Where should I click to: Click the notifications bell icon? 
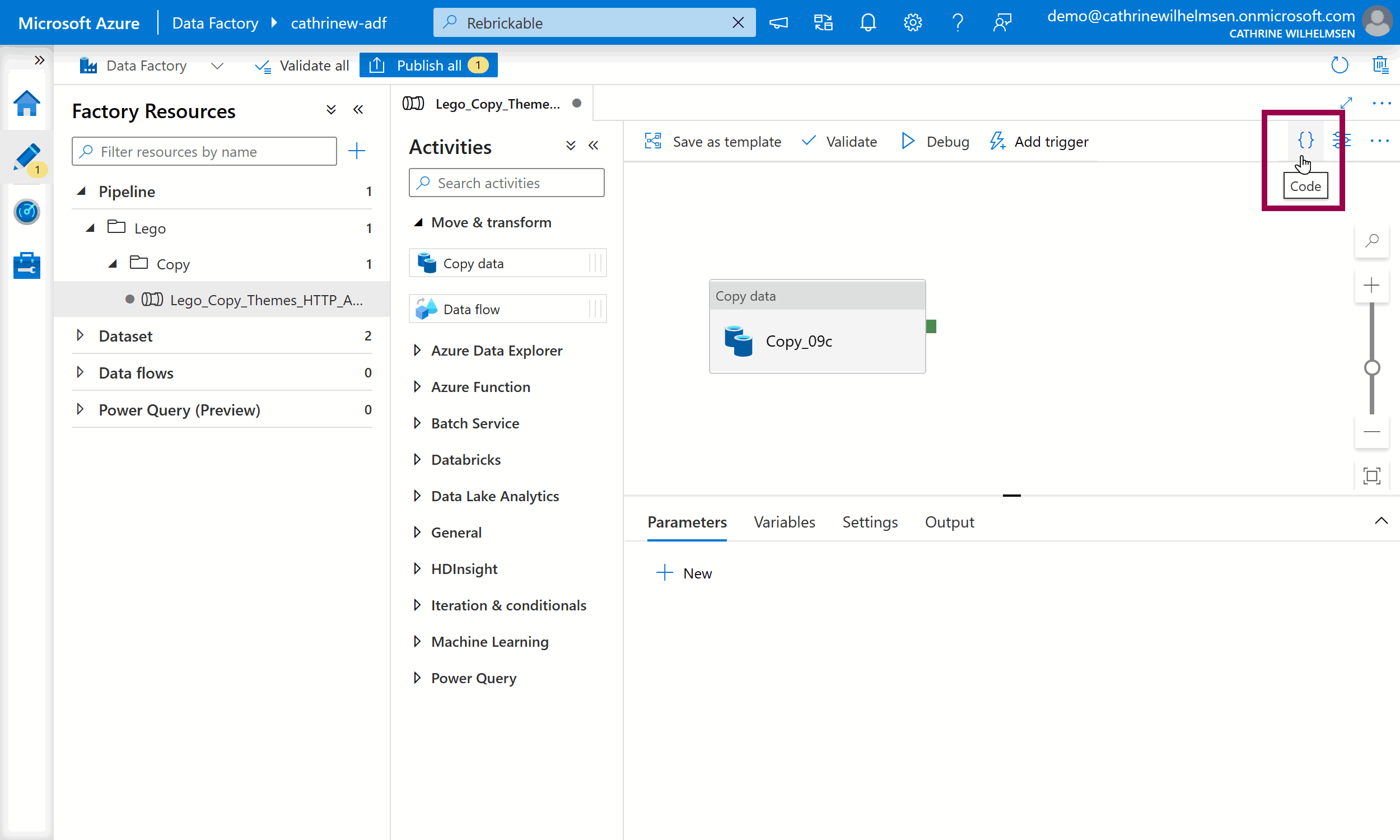click(x=867, y=22)
